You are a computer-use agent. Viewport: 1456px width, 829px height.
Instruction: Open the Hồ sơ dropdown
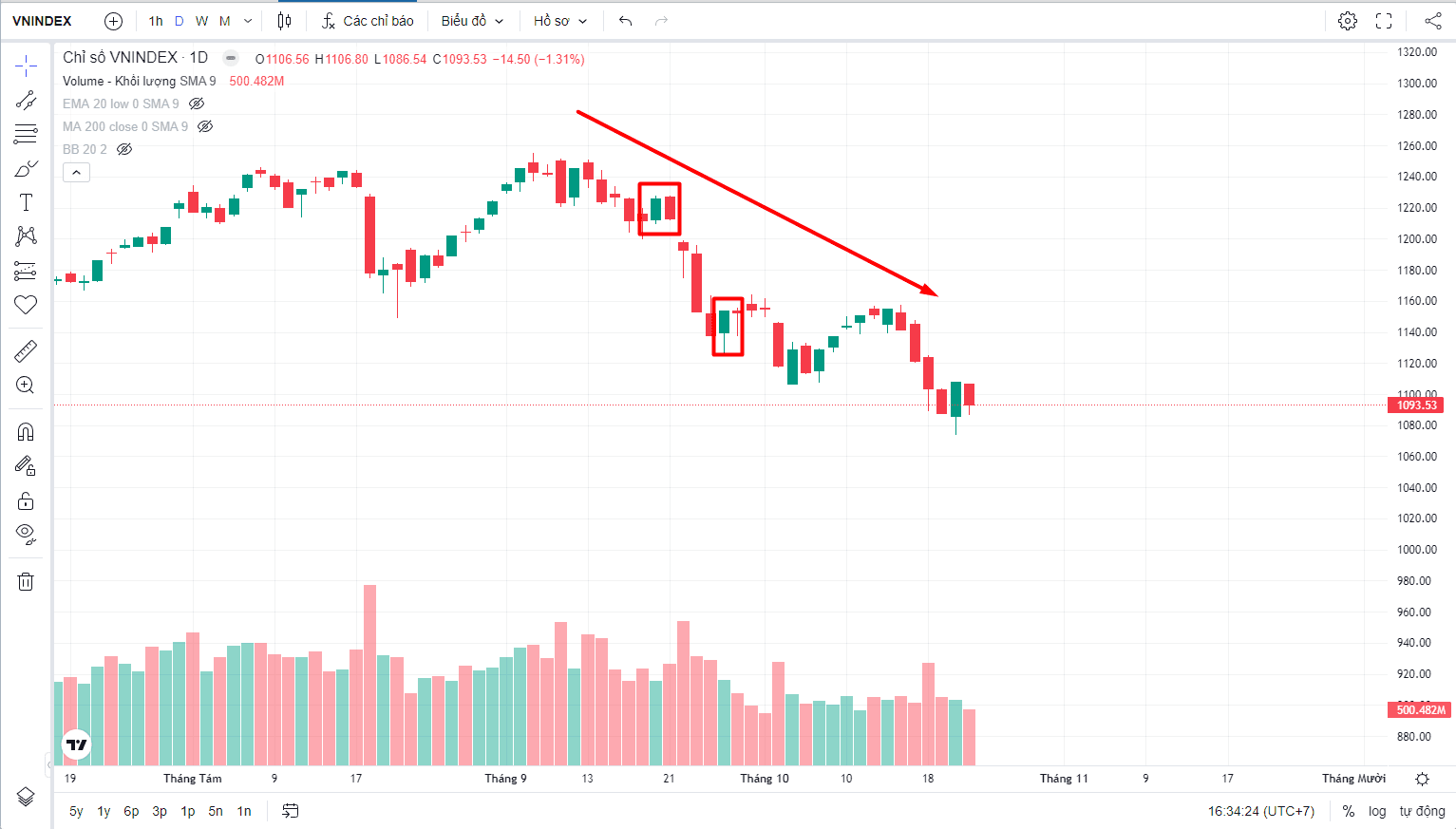click(559, 21)
